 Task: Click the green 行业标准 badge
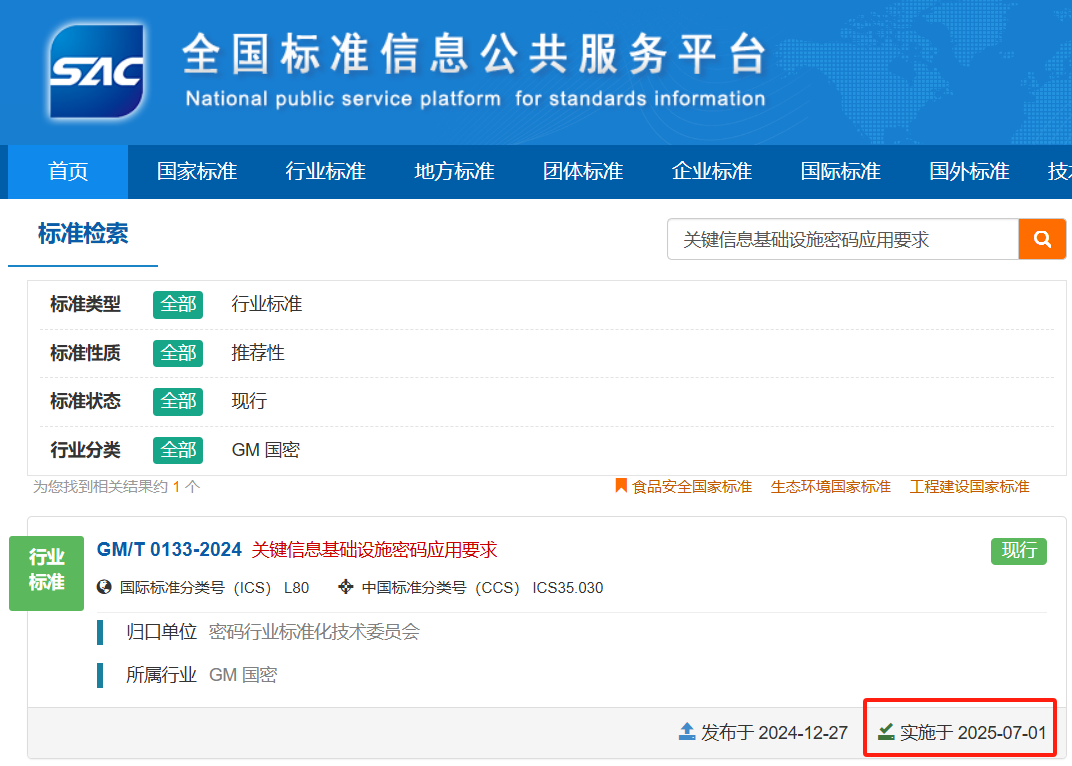click(x=46, y=570)
